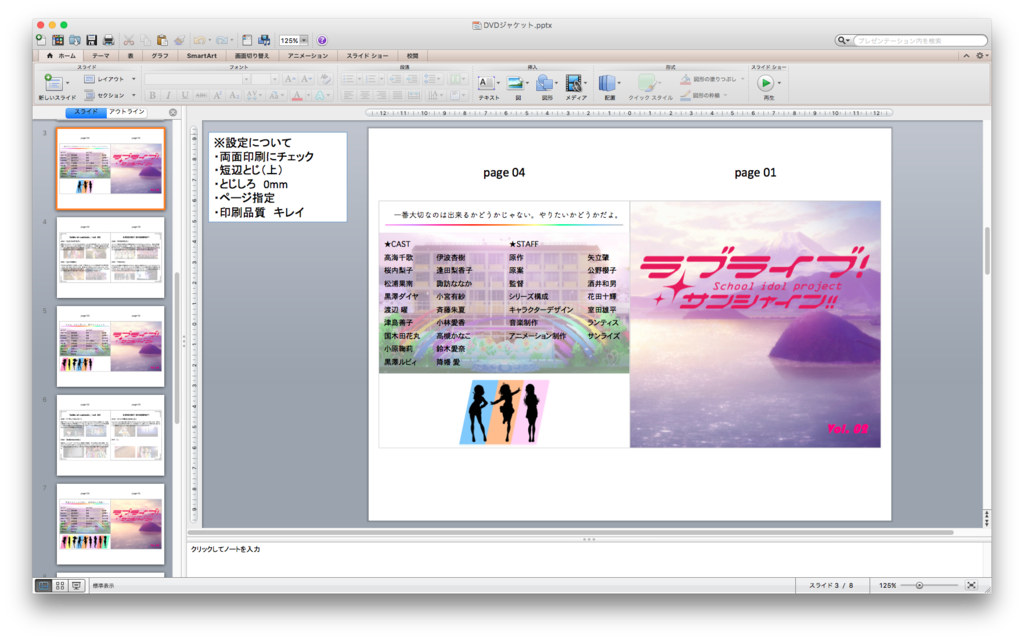Click the paste clipboard icon

coord(162,40)
